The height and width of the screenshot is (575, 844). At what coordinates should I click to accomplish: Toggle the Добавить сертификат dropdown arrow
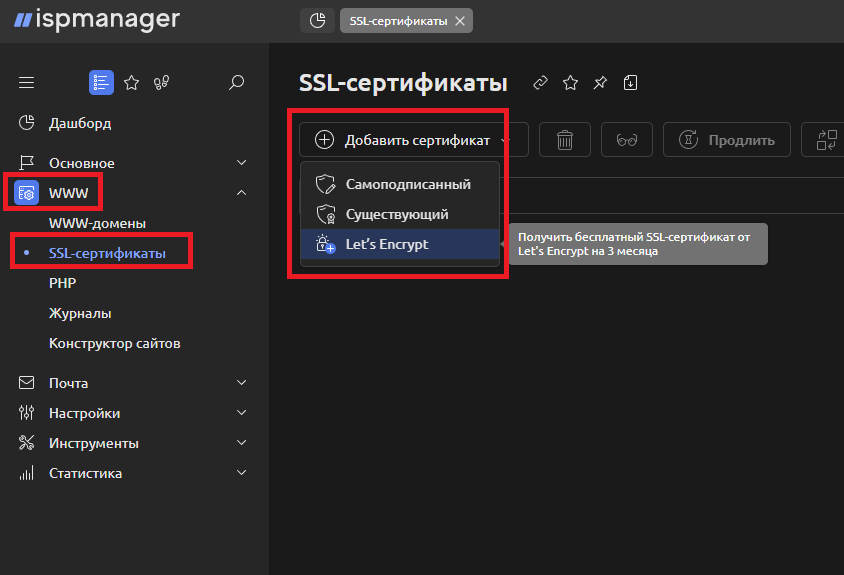(x=504, y=140)
